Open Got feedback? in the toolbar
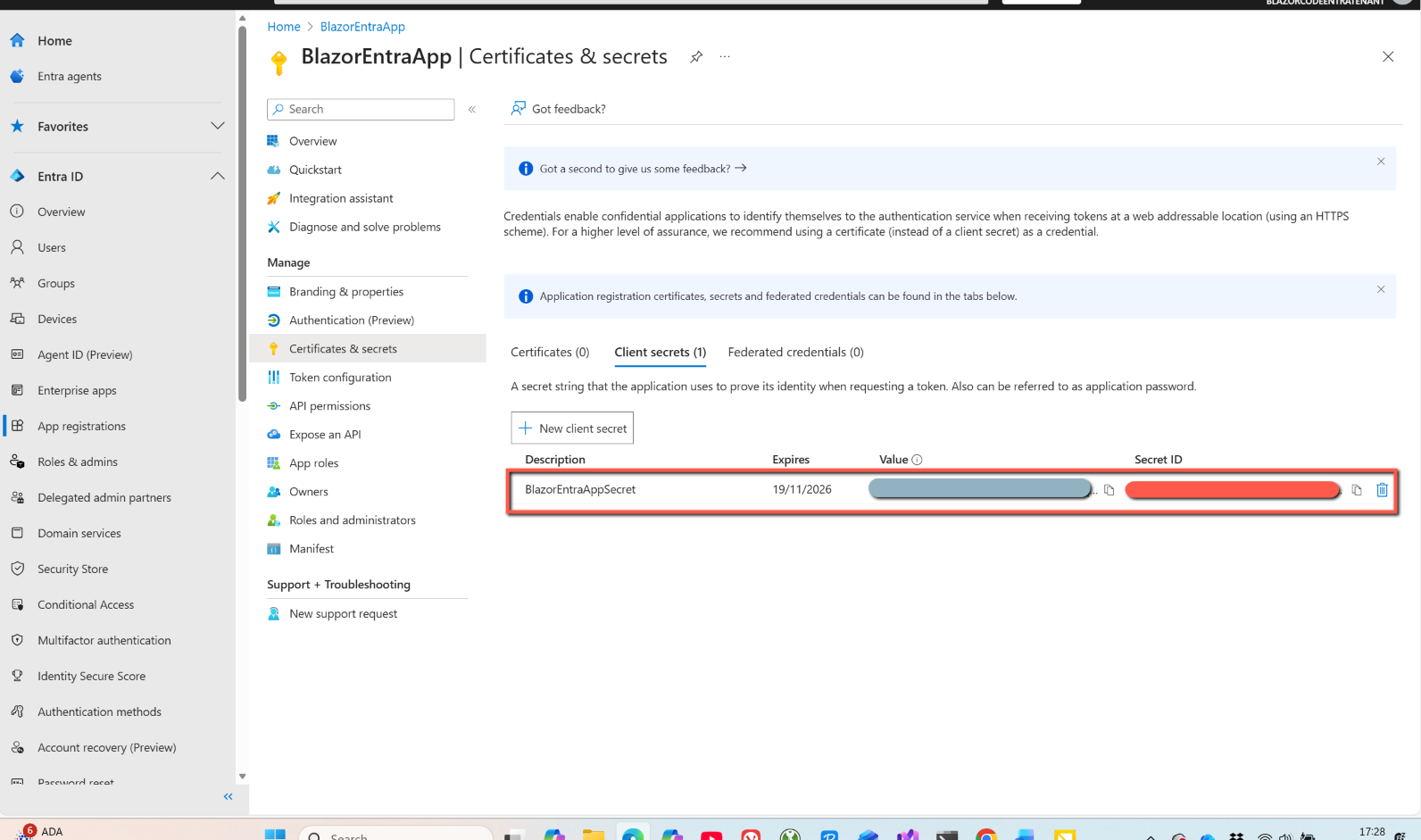Viewport: 1421px width, 840px height. pos(559,109)
